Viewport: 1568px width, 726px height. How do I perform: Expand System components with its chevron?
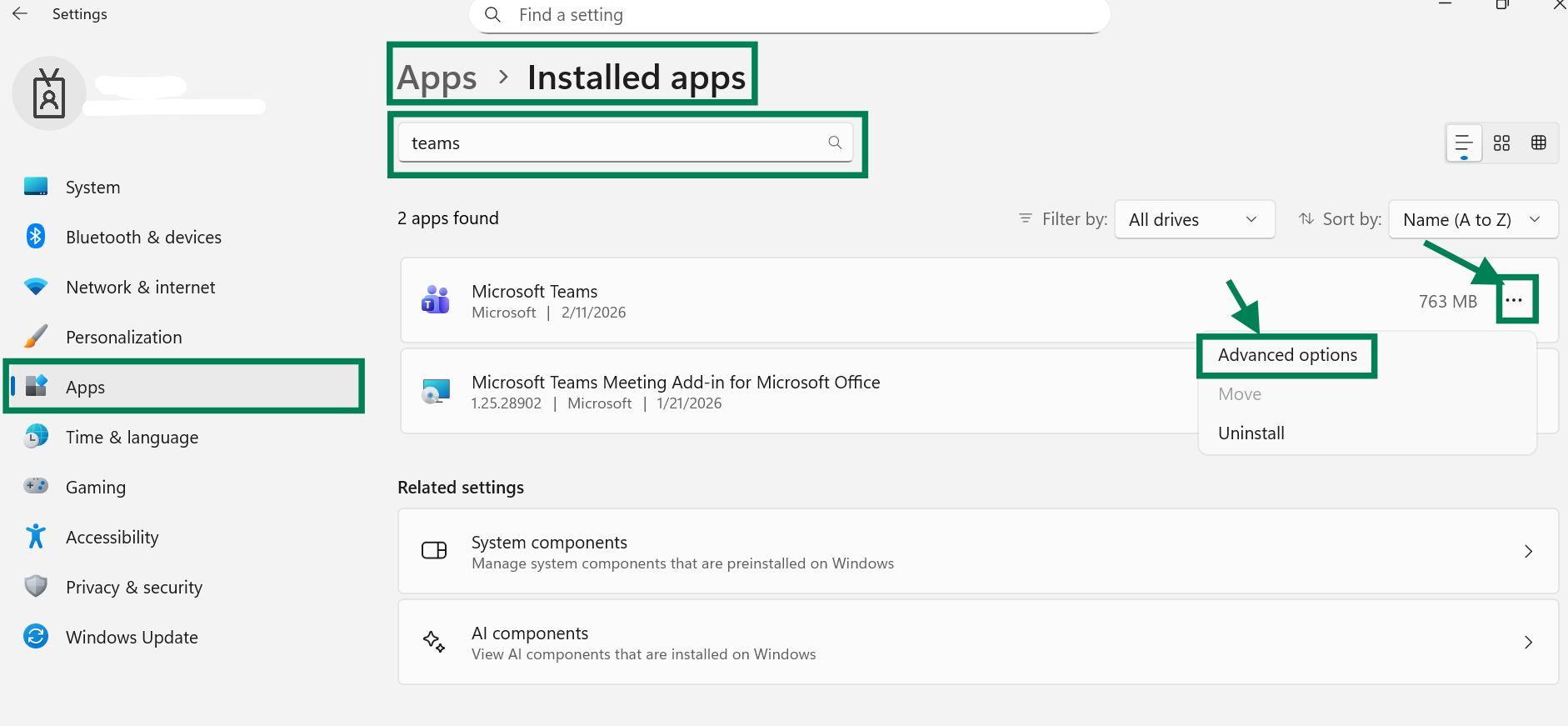coord(1528,551)
